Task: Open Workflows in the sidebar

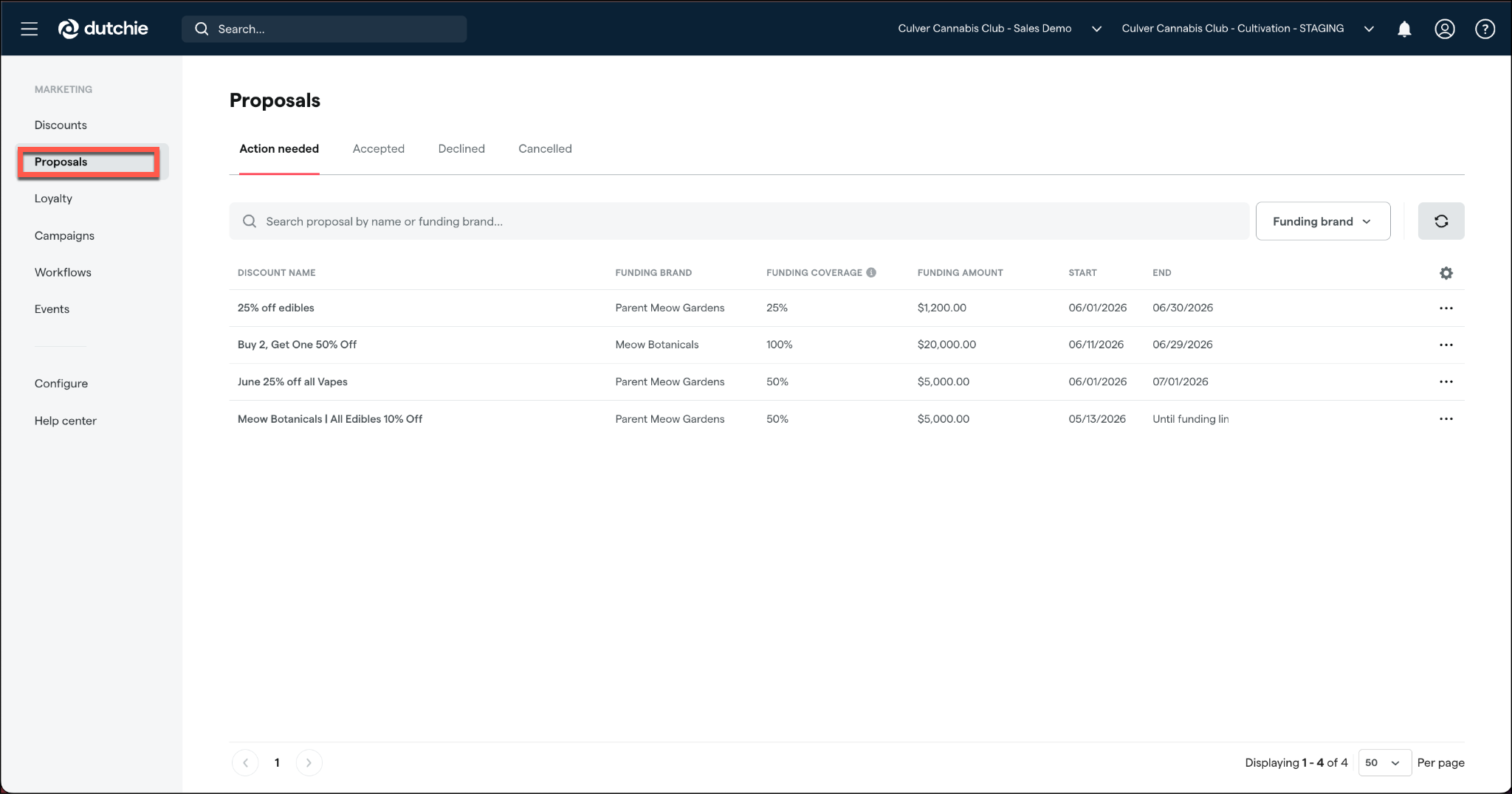Action: tap(63, 272)
